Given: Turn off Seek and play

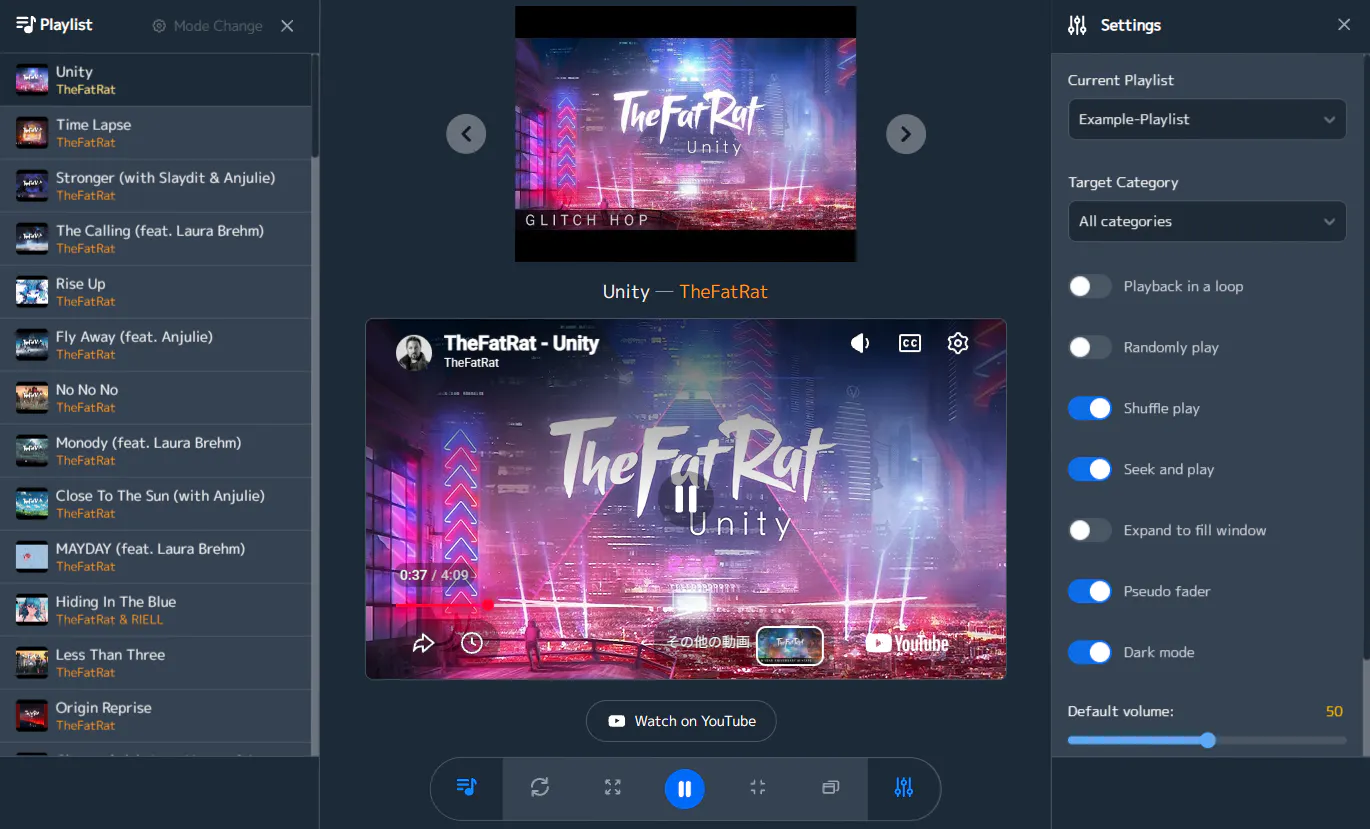Looking at the screenshot, I should [1090, 470].
